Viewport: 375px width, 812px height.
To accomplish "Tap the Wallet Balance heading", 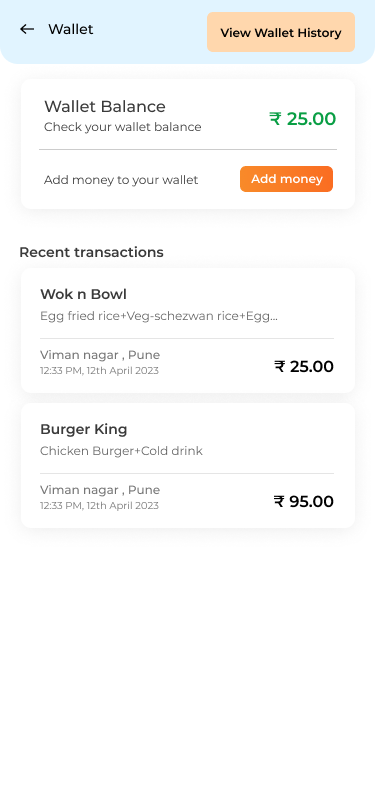I will click(x=105, y=106).
